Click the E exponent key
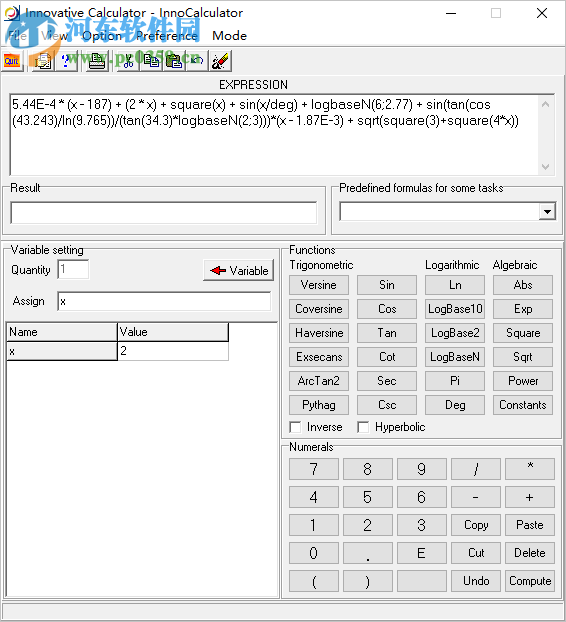The image size is (566, 622). click(x=422, y=553)
